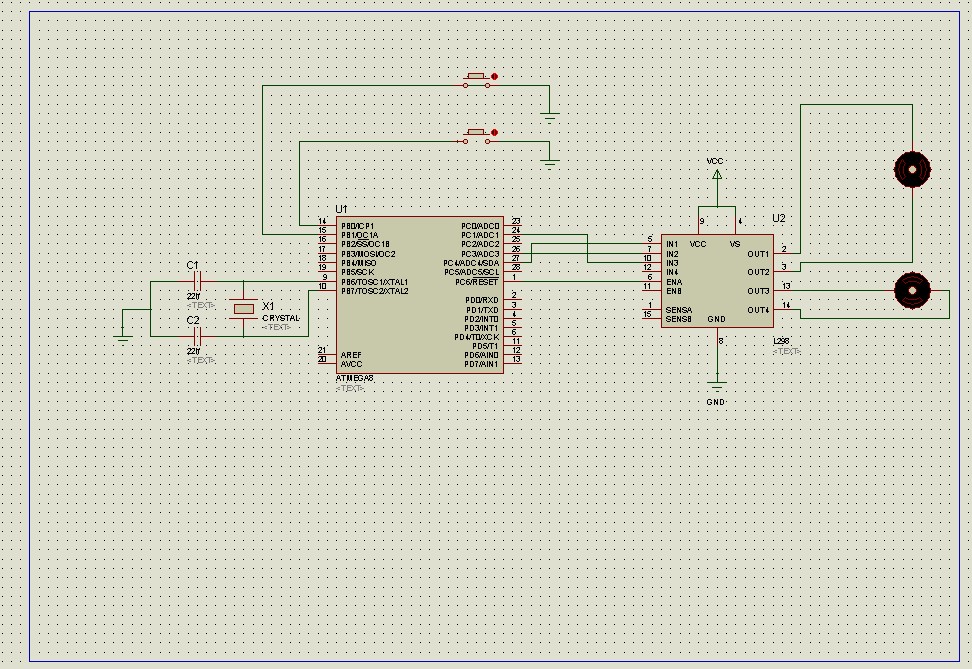Select the lower DC motor

(x=911, y=289)
